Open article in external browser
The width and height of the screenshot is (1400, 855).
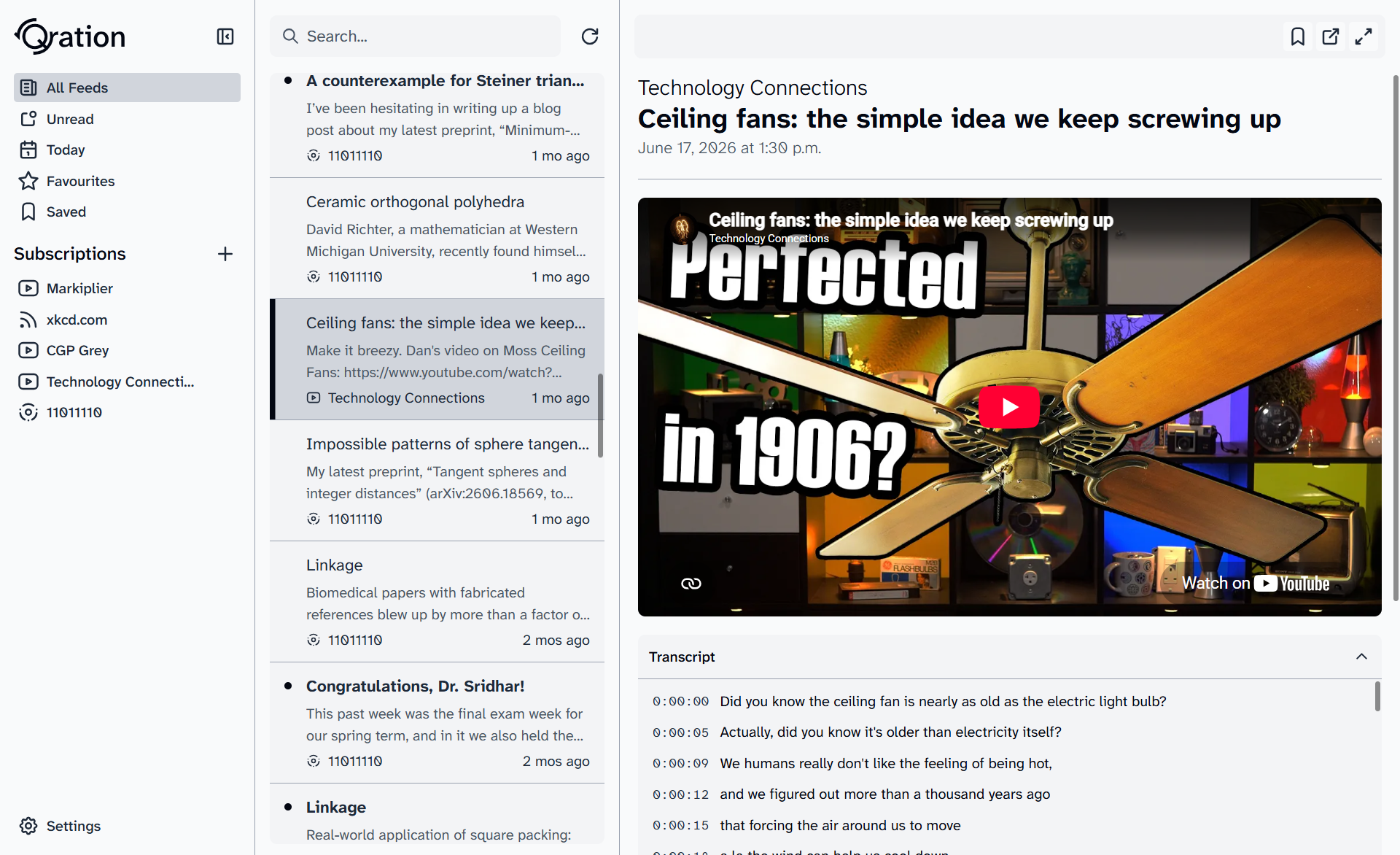click(x=1331, y=36)
